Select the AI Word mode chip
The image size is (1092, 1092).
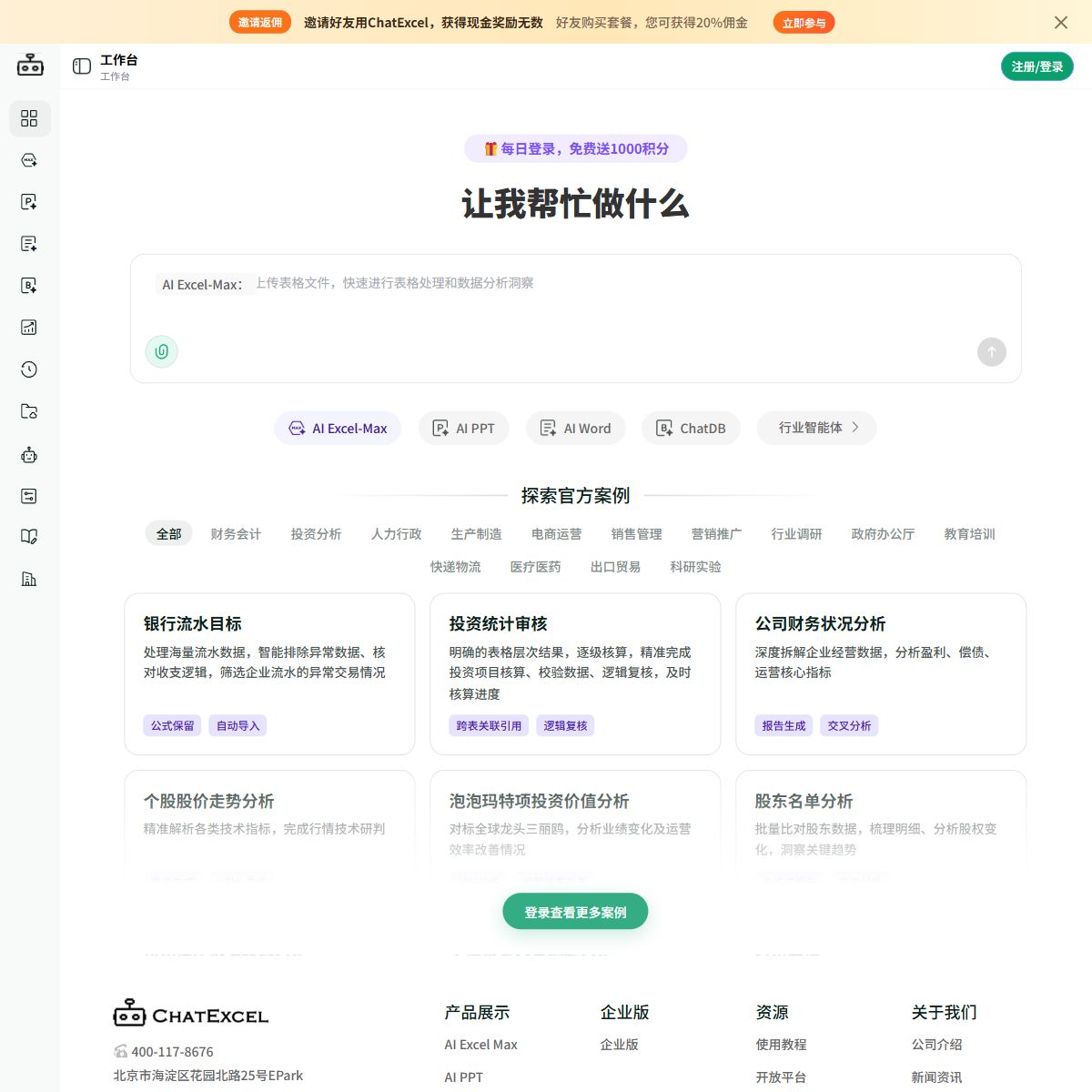click(575, 428)
